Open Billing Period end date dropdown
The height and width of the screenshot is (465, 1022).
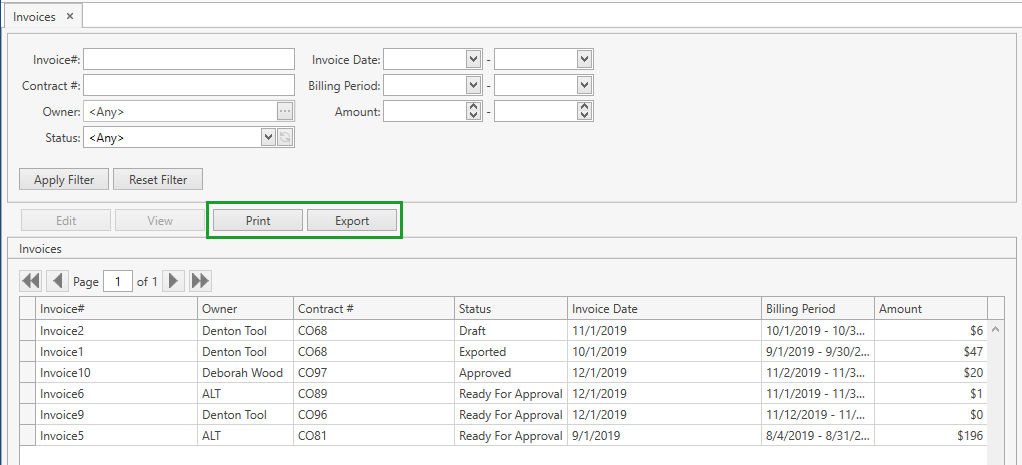coord(584,85)
